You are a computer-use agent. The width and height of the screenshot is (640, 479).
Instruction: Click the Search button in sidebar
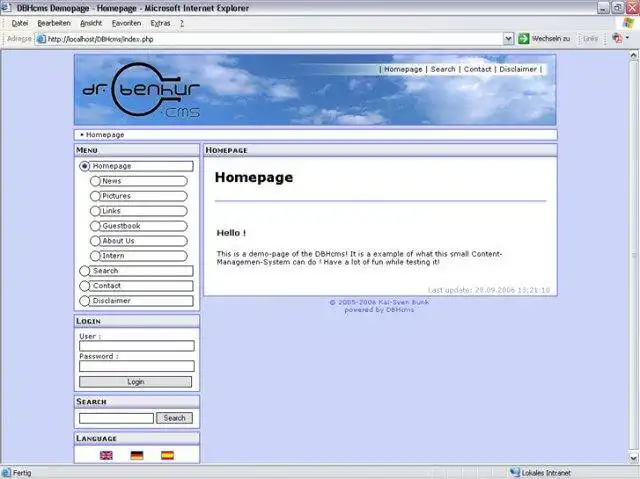pos(174,418)
